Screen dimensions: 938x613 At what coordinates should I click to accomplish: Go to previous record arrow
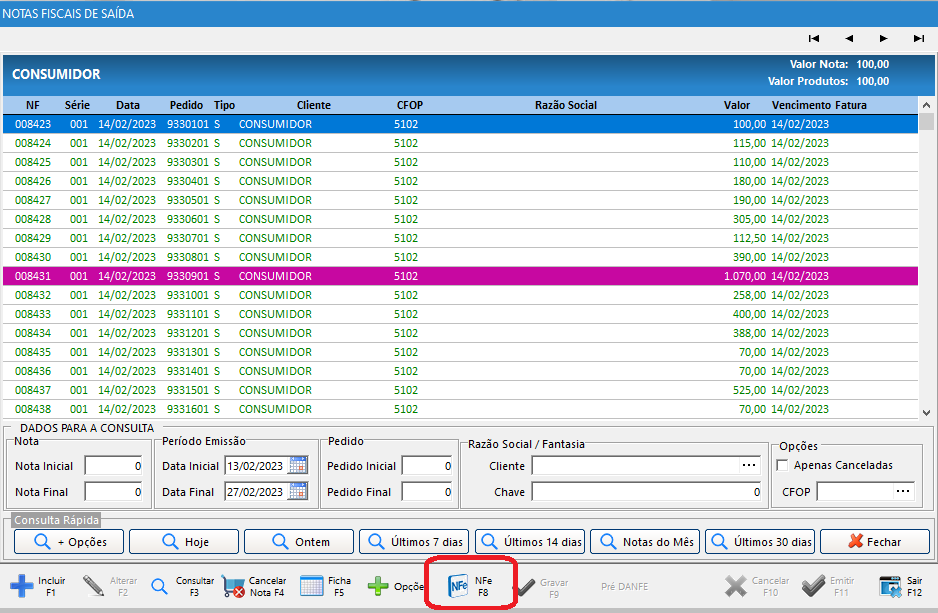(x=849, y=38)
